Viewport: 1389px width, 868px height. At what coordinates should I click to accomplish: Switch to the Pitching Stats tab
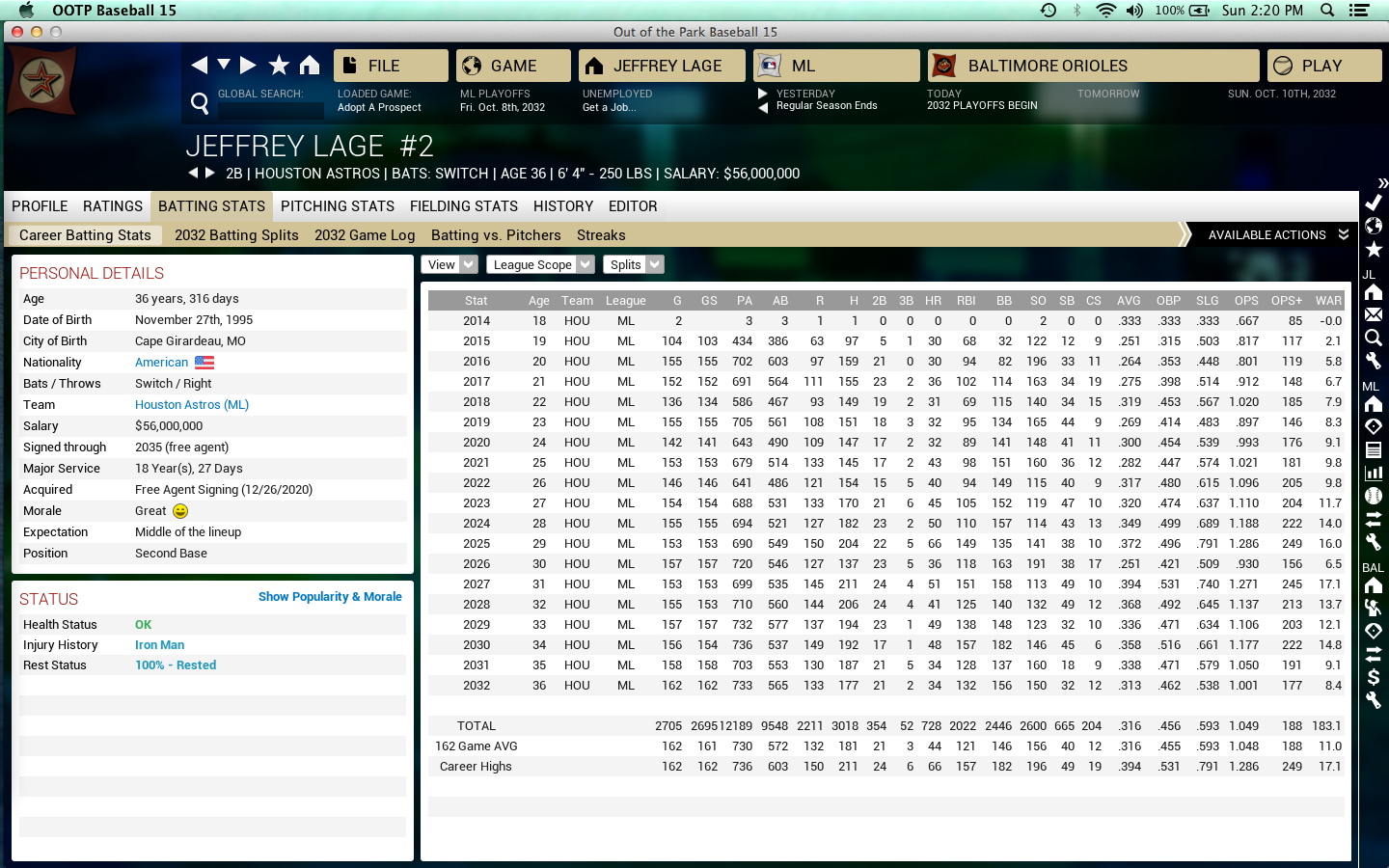337,206
